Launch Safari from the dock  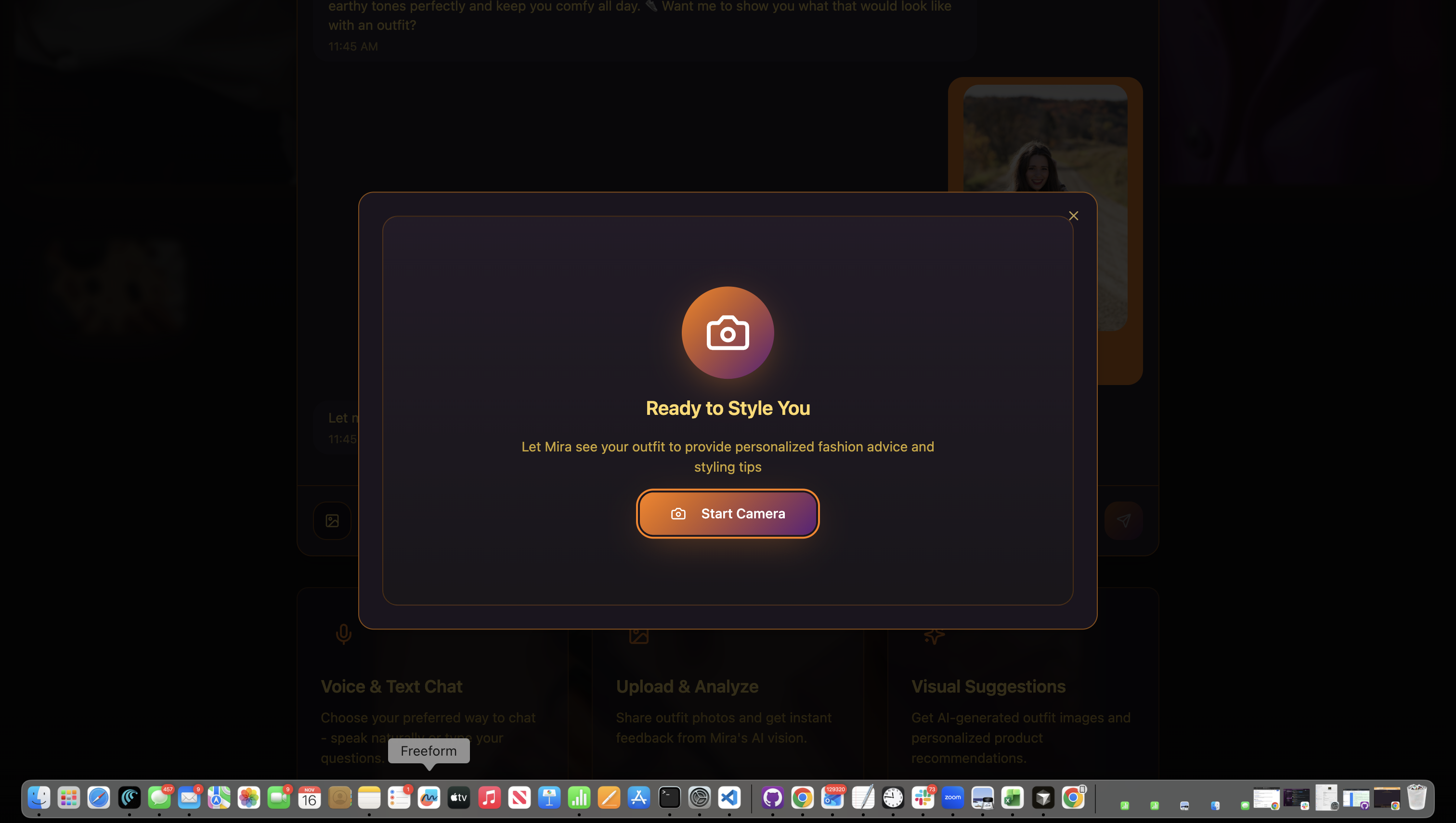pos(99,797)
